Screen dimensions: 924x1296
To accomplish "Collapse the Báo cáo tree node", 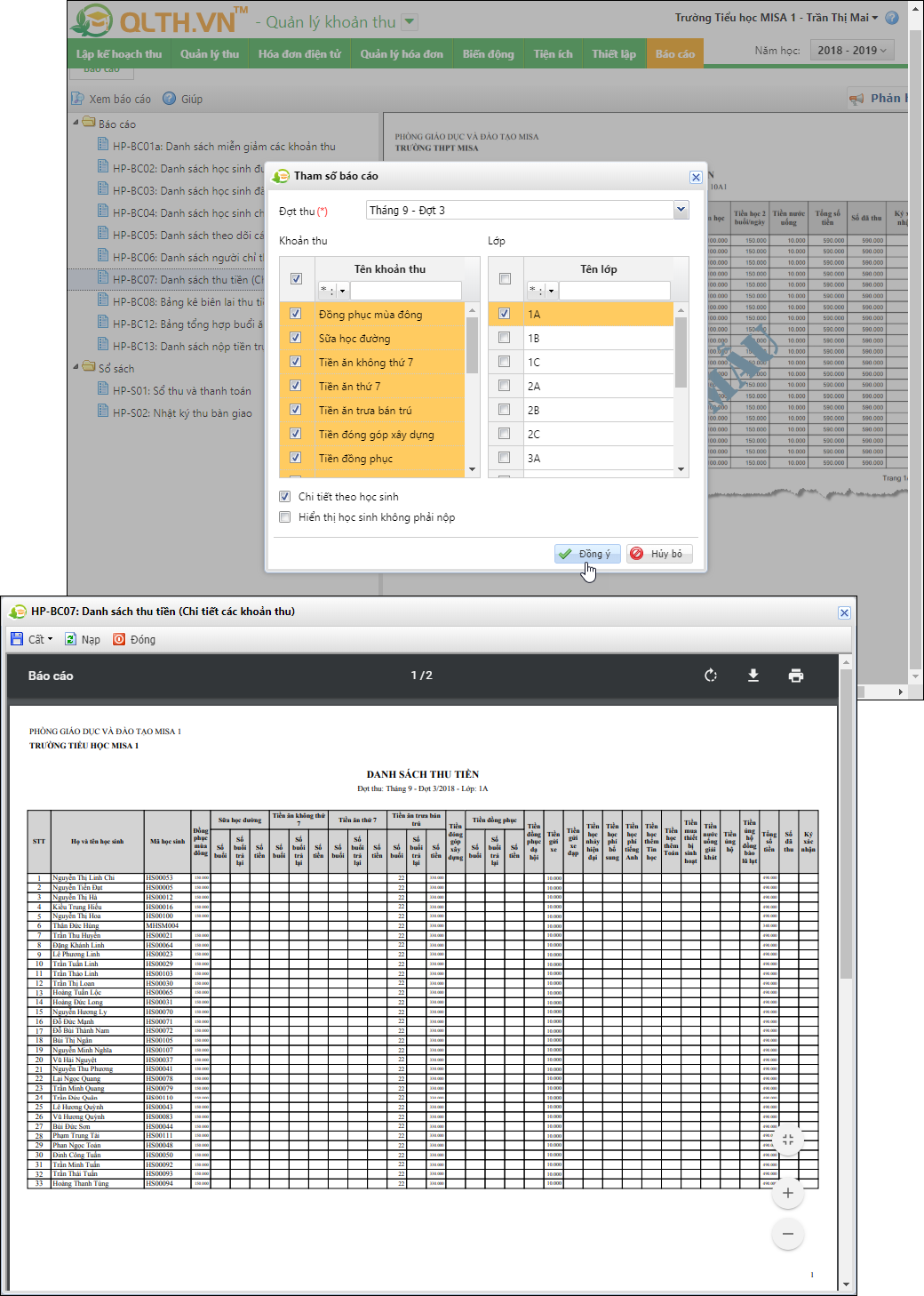I will 76,123.
